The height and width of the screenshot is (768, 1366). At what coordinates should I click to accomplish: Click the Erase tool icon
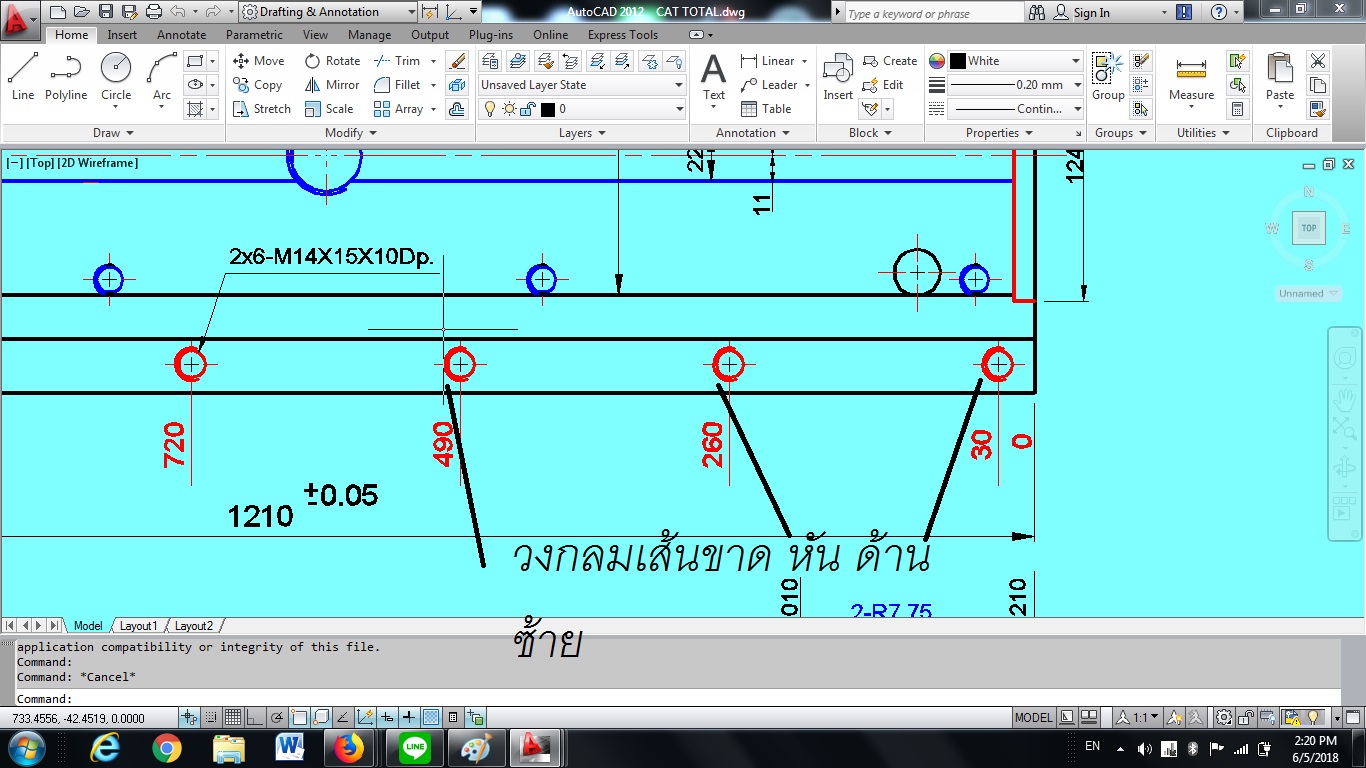tap(457, 61)
